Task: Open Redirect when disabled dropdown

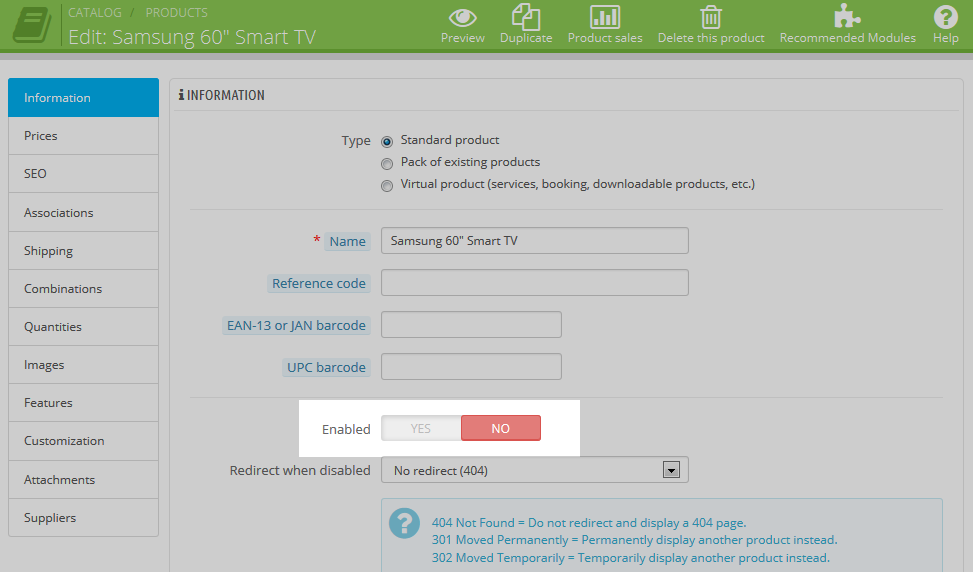Action: coord(535,470)
